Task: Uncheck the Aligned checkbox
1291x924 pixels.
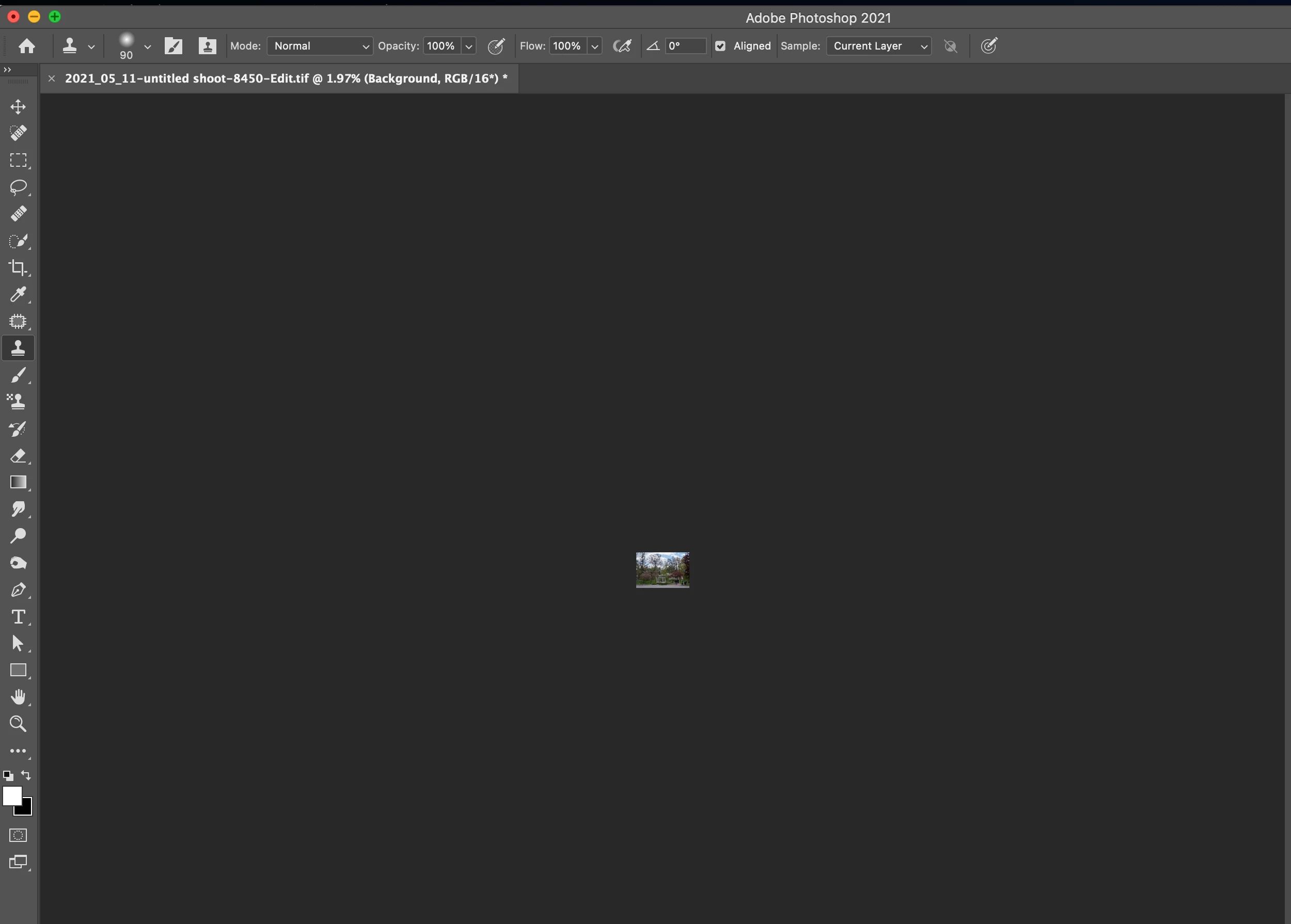Action: 720,46
